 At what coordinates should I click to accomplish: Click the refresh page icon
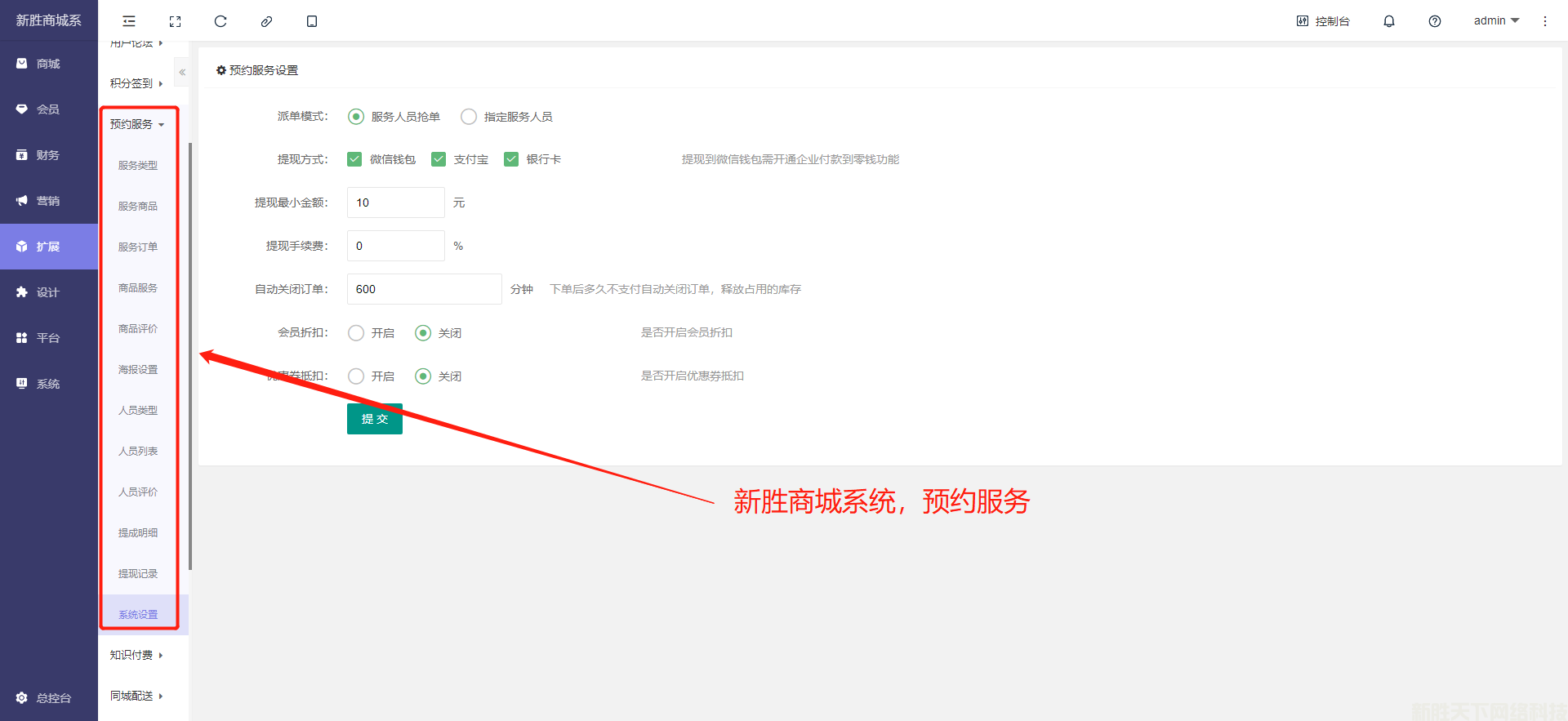(220, 21)
